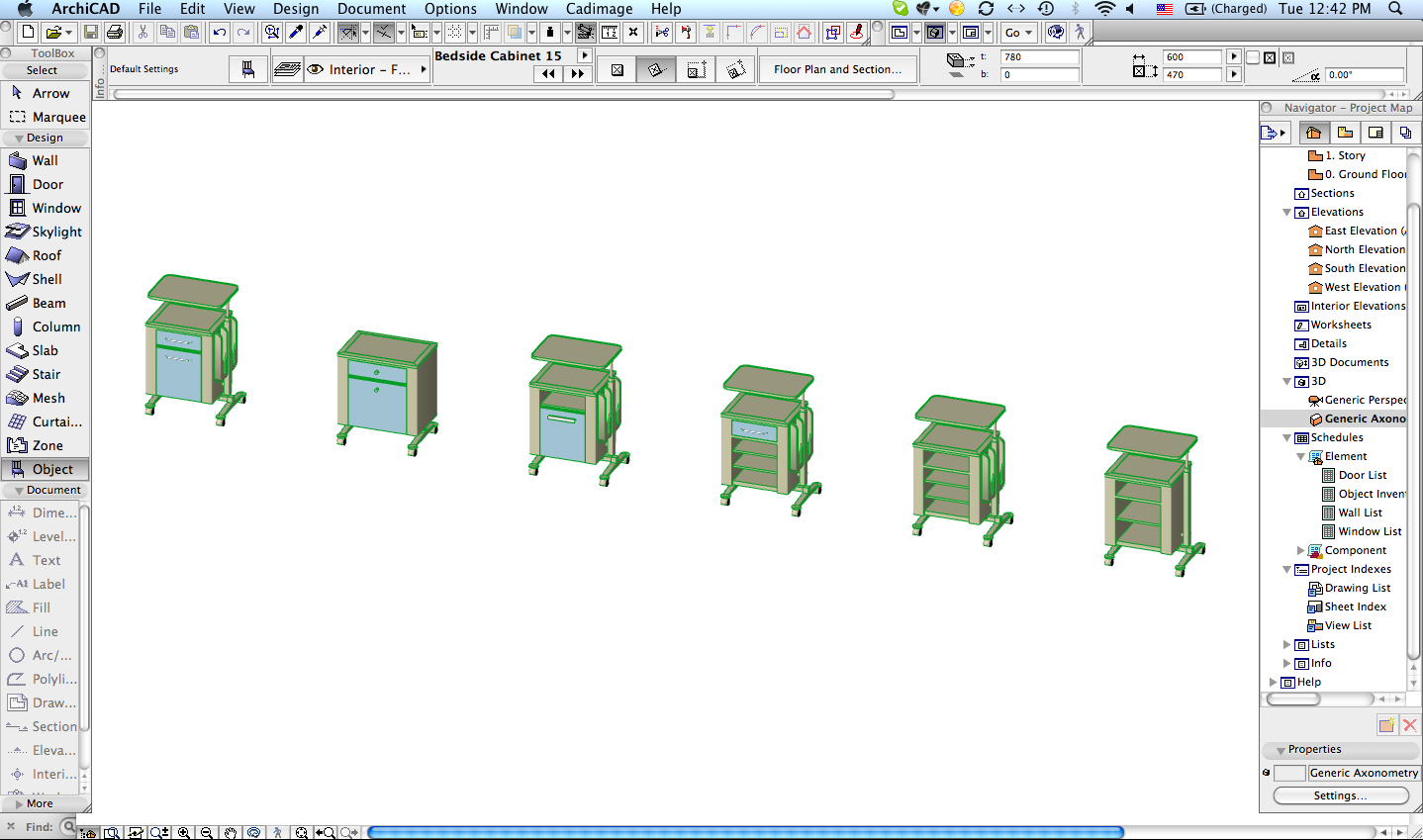Viewport: 1423px width, 840px height.
Task: Toggle the empty checkbox beside the 600 field
Action: point(1253,57)
